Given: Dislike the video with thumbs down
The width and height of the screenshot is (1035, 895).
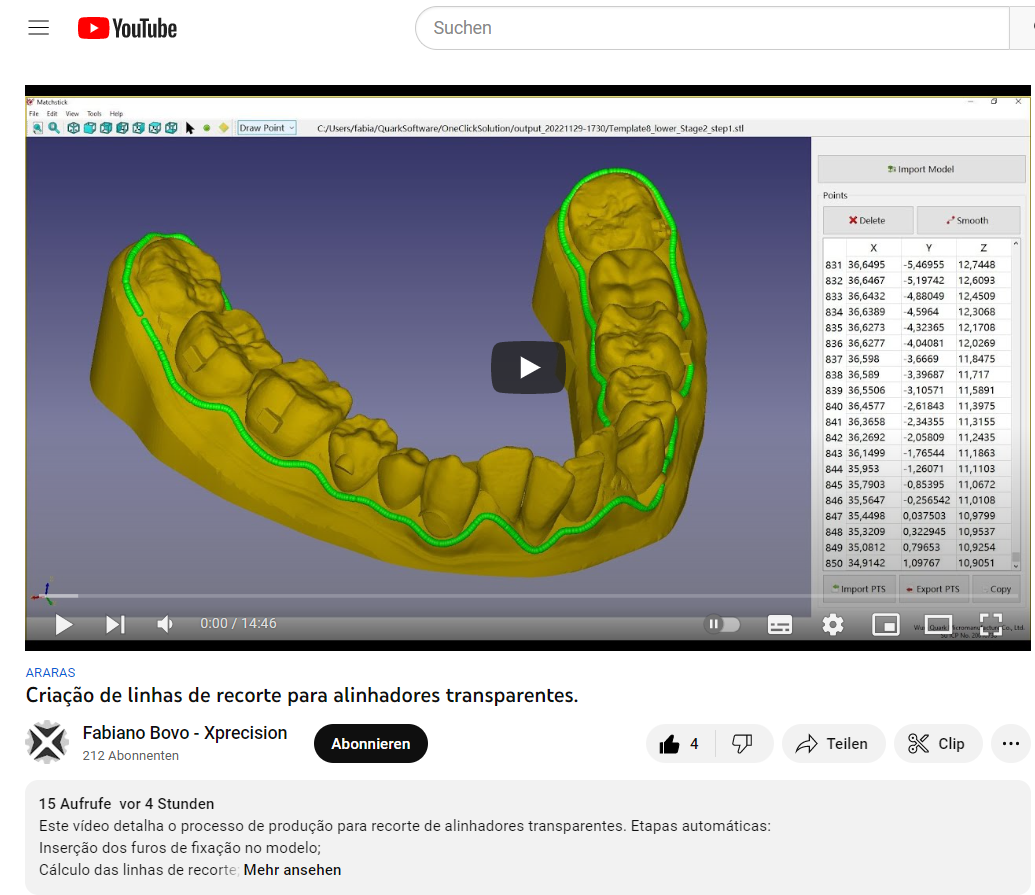Looking at the screenshot, I should pyautogui.click(x=742, y=744).
